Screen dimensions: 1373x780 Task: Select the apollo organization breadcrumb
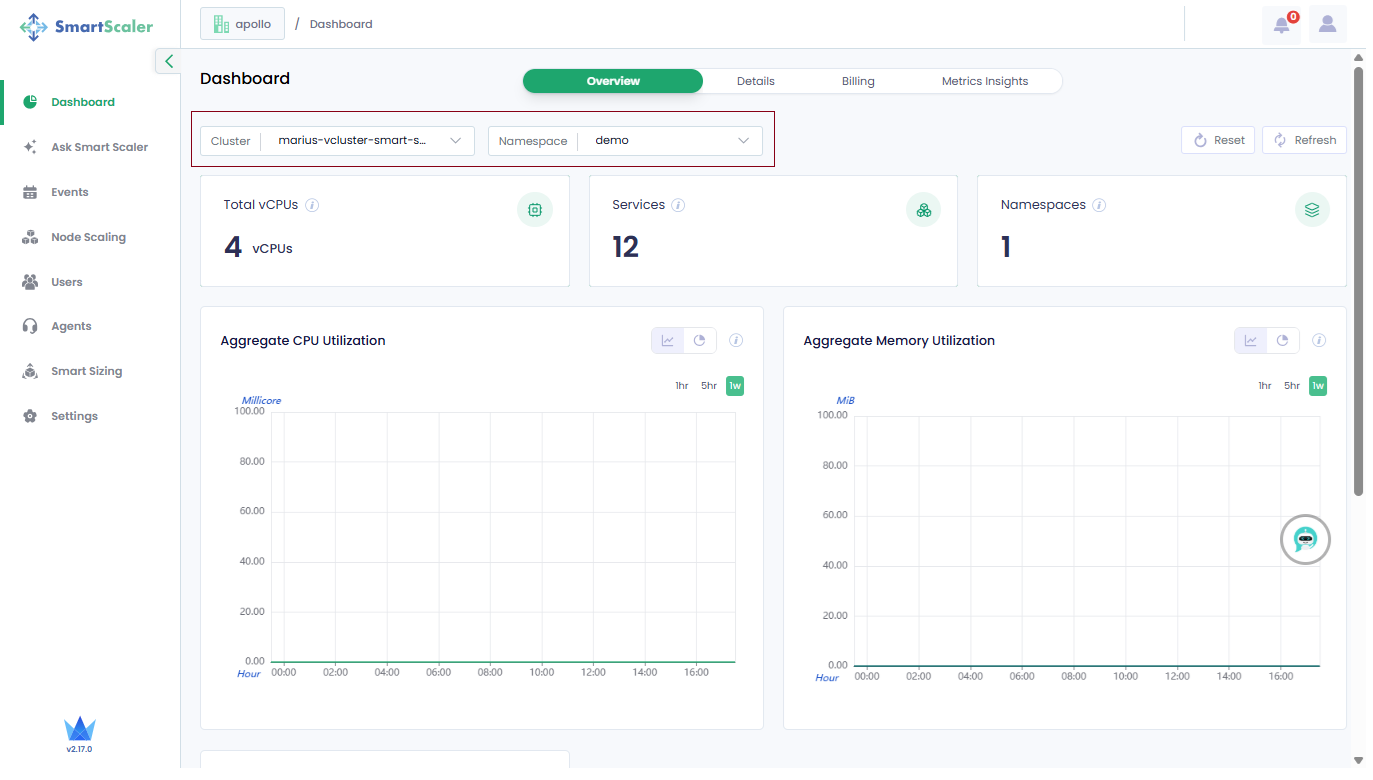[x=242, y=24]
